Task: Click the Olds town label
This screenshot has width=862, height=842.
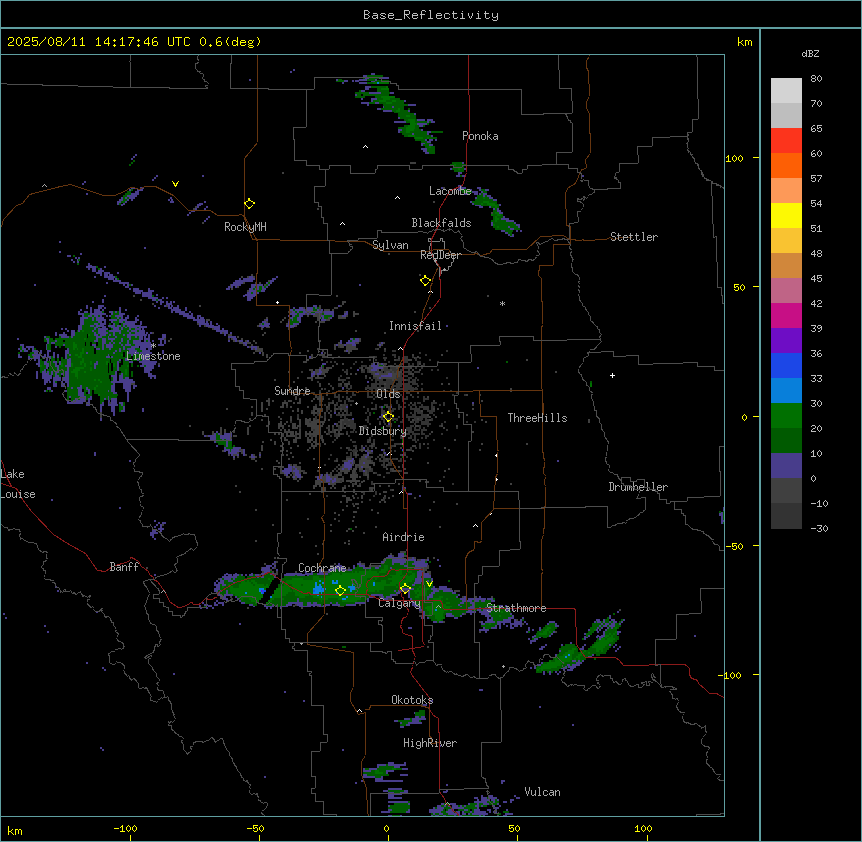Action: pyautogui.click(x=388, y=394)
